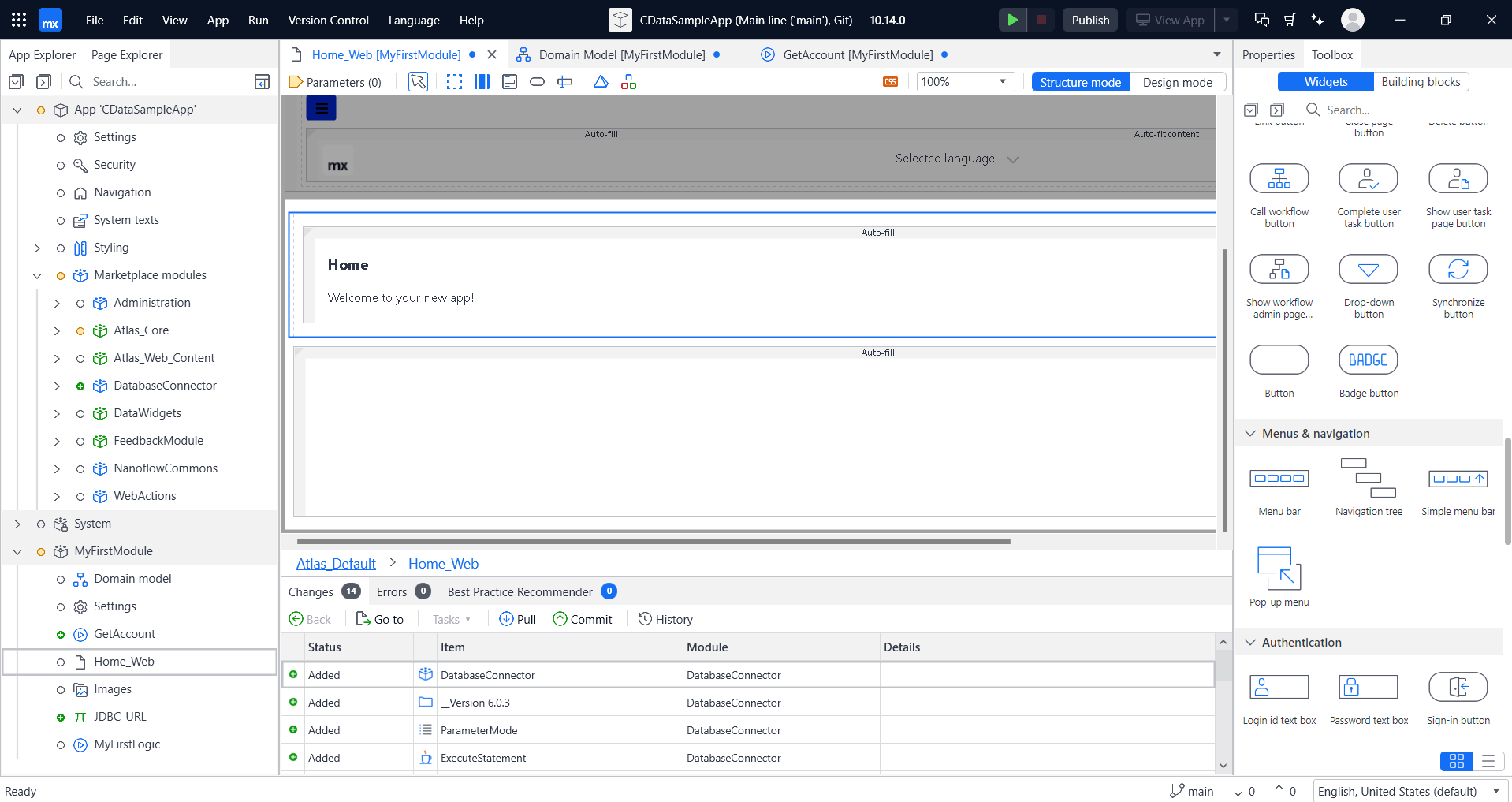Pick the Navigation tree widget

pos(1369,479)
